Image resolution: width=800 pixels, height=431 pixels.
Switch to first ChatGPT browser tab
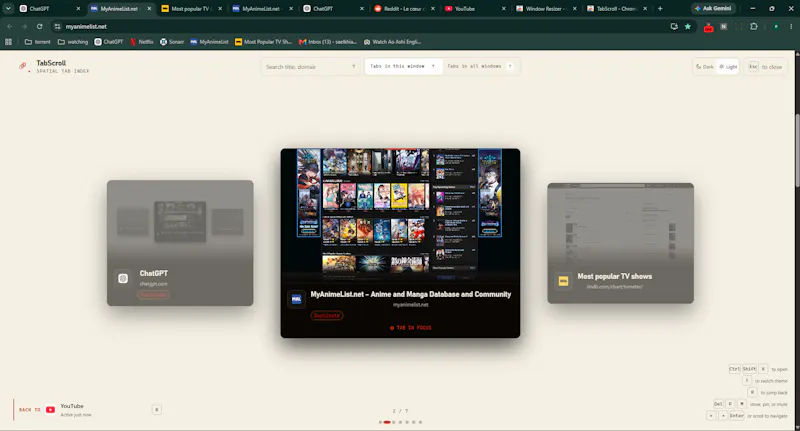pyautogui.click(x=50, y=9)
